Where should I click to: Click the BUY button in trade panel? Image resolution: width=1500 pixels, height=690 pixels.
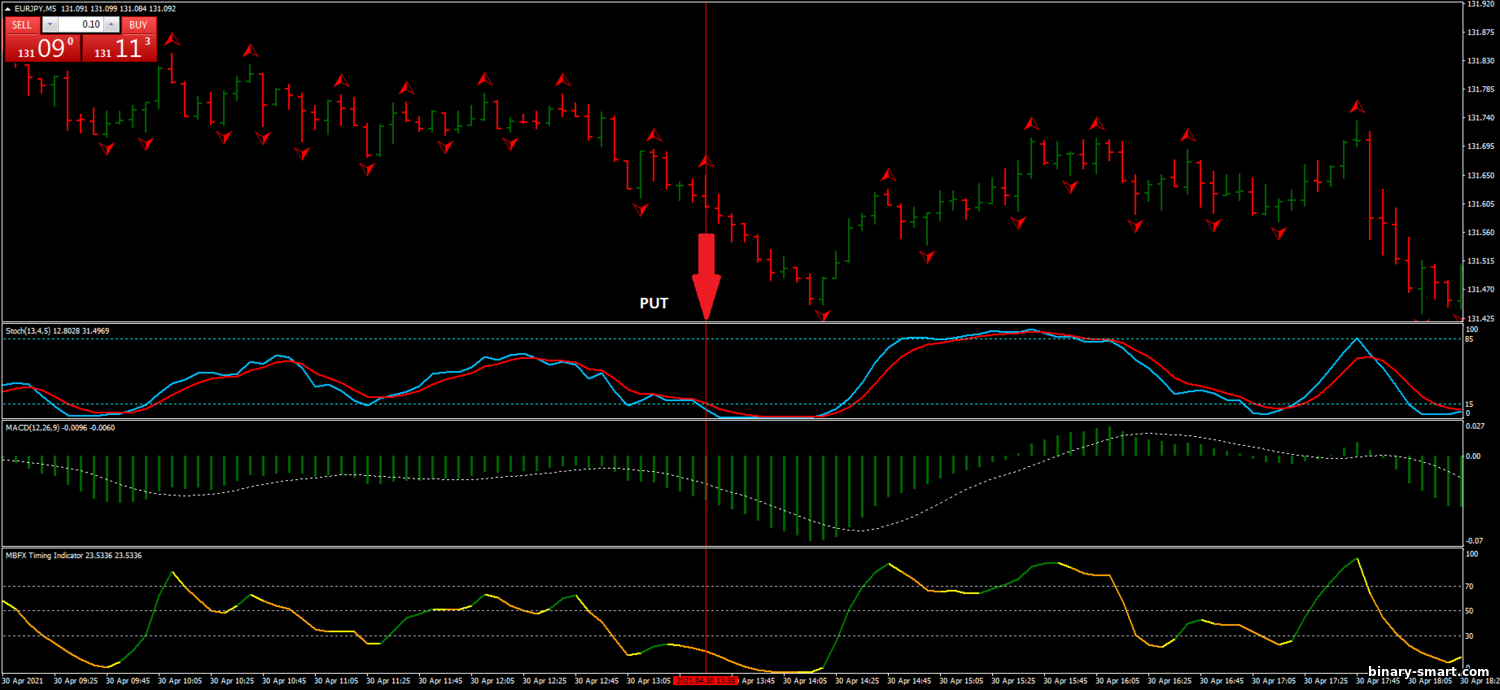coord(137,25)
